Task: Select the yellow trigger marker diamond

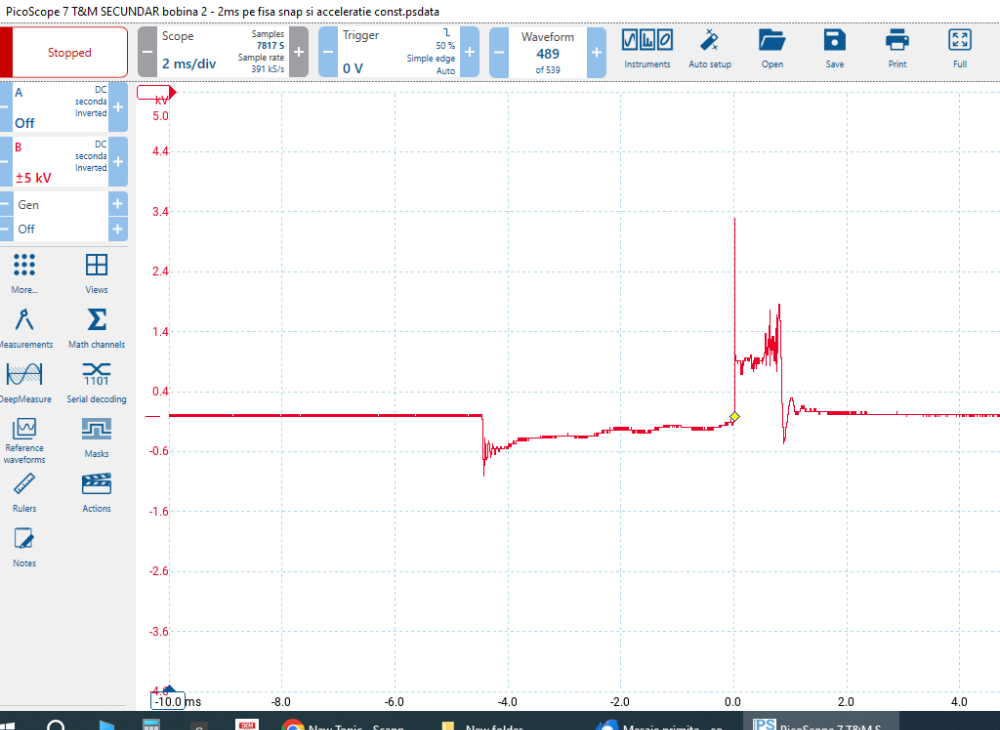Action: coord(733,417)
